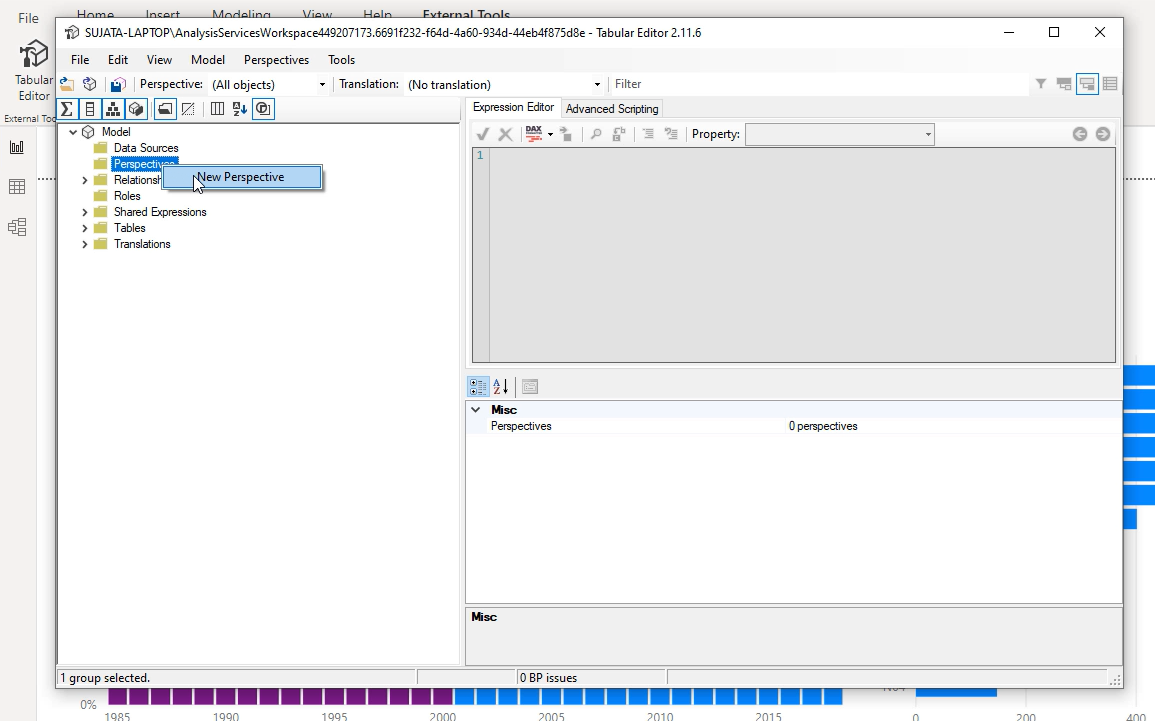The width and height of the screenshot is (1155, 721).
Task: Toggle the show measures sigma button
Action: coord(67,109)
